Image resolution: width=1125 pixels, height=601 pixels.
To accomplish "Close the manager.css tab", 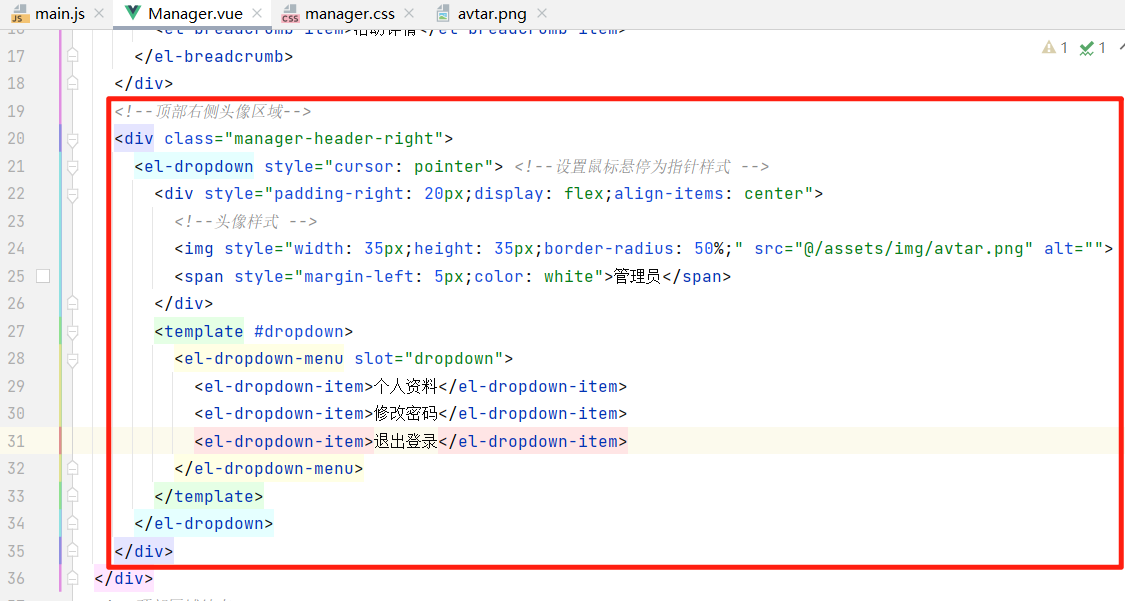I will click(x=409, y=14).
